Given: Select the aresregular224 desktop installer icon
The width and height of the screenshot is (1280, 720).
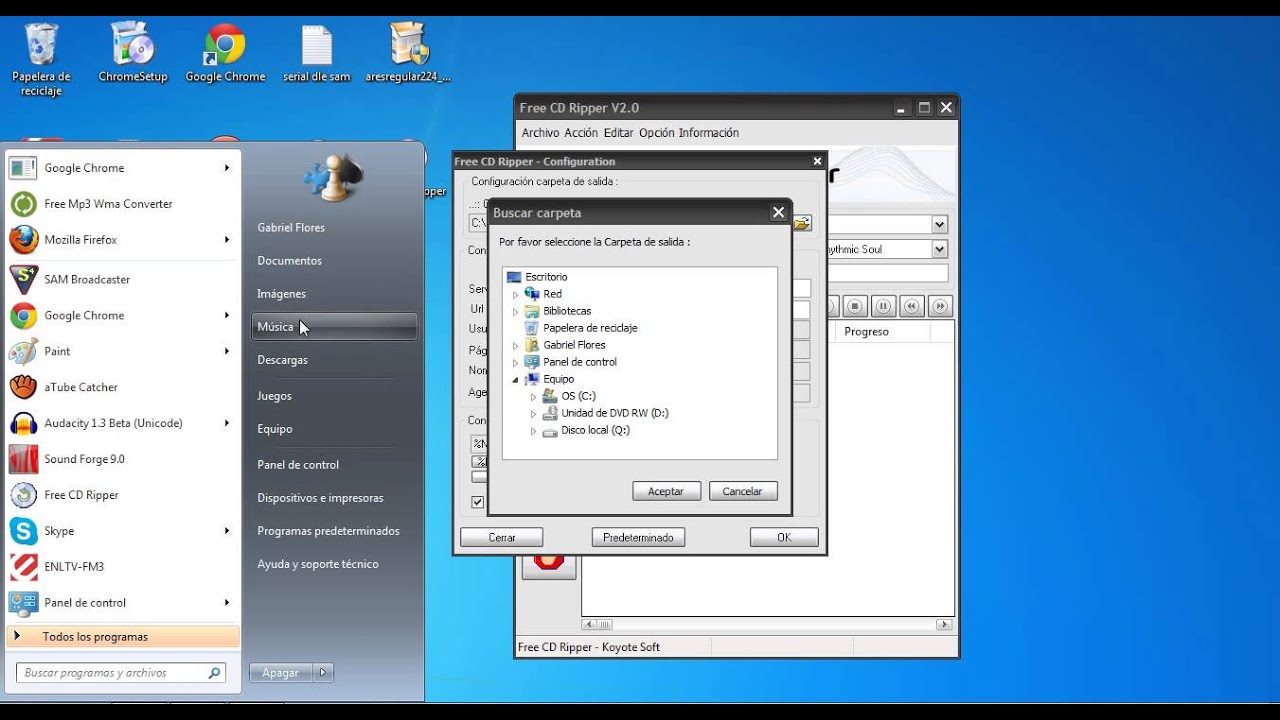Looking at the screenshot, I should point(408,54).
